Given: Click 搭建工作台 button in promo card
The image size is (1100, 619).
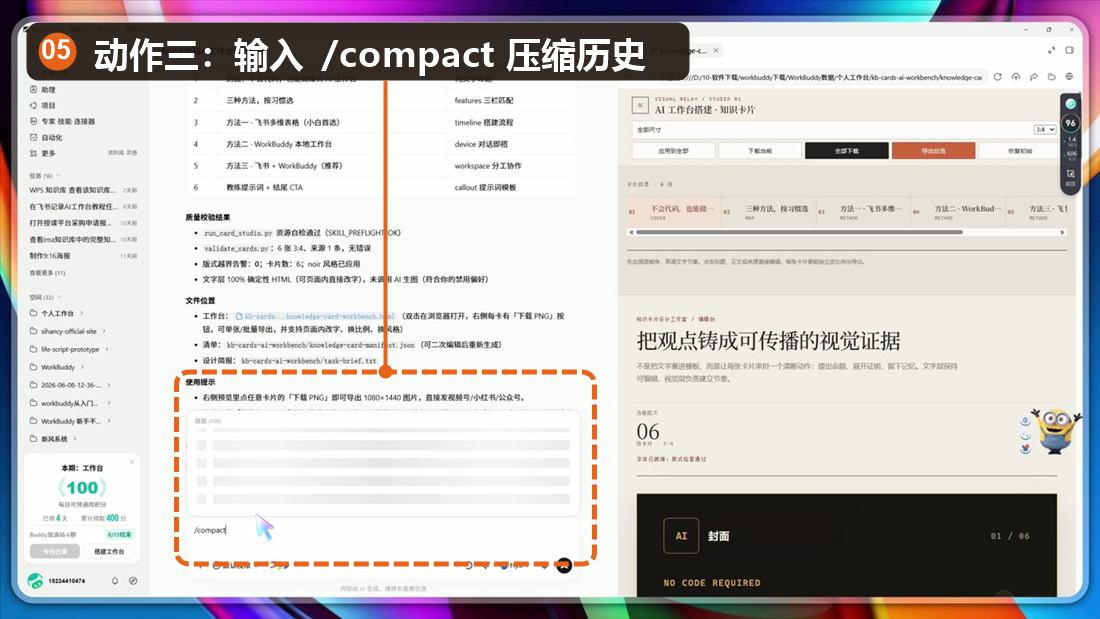Looking at the screenshot, I should [x=109, y=552].
